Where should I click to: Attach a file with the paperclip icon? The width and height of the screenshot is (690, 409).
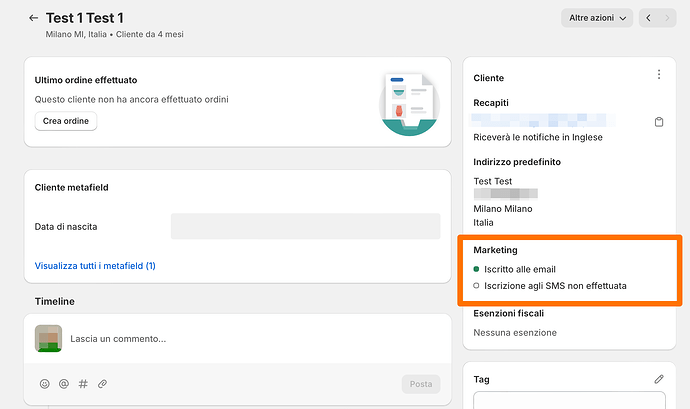tap(102, 383)
